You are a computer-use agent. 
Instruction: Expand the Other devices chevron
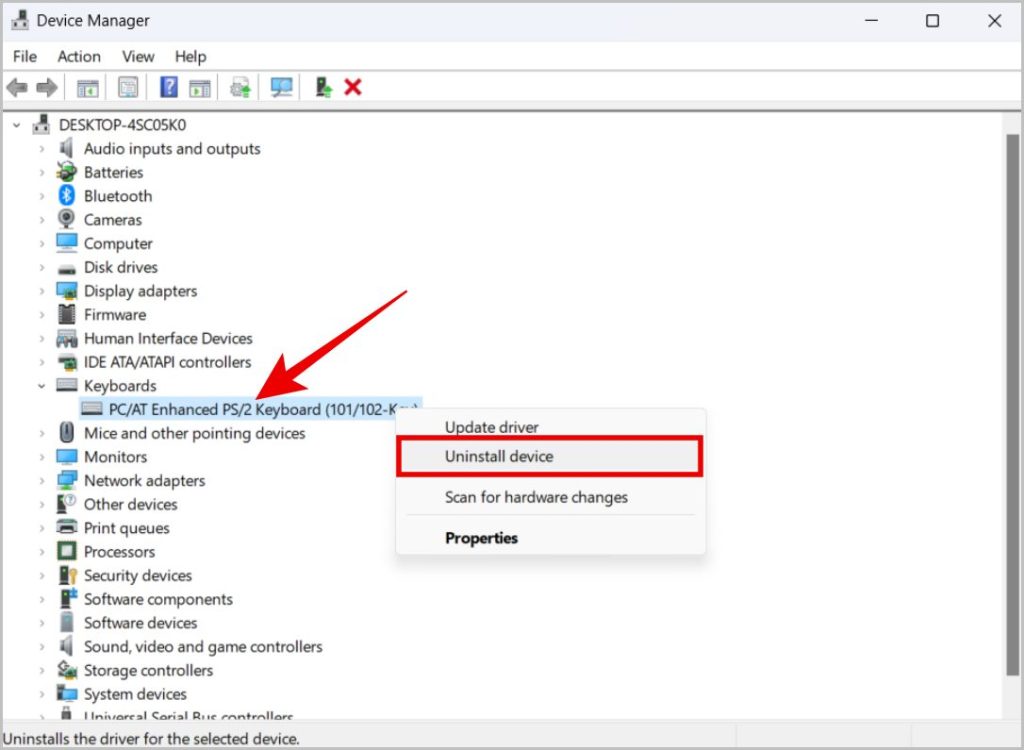pos(42,504)
